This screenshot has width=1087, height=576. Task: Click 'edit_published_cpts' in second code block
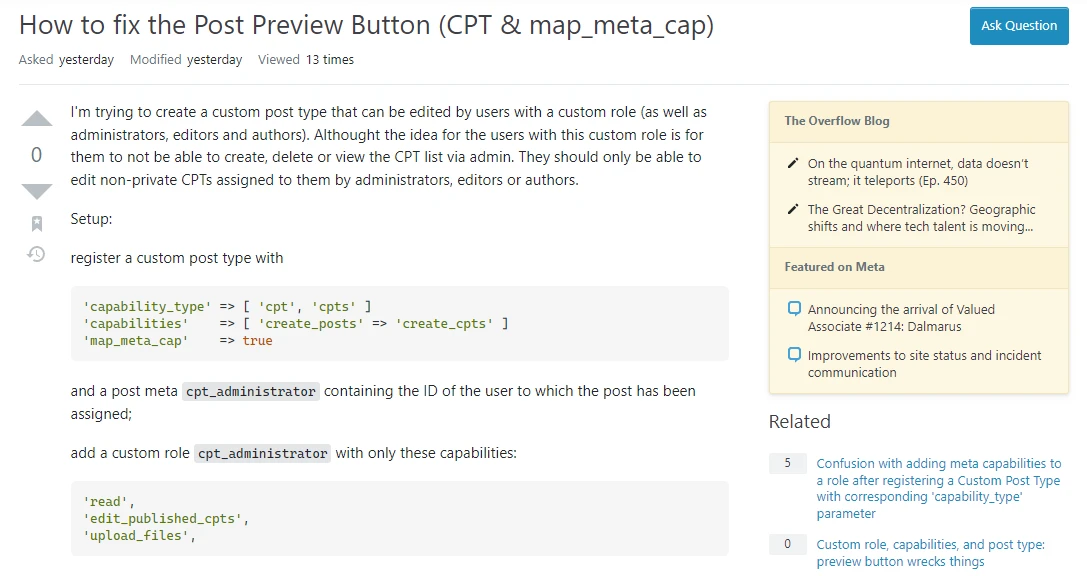(x=162, y=518)
